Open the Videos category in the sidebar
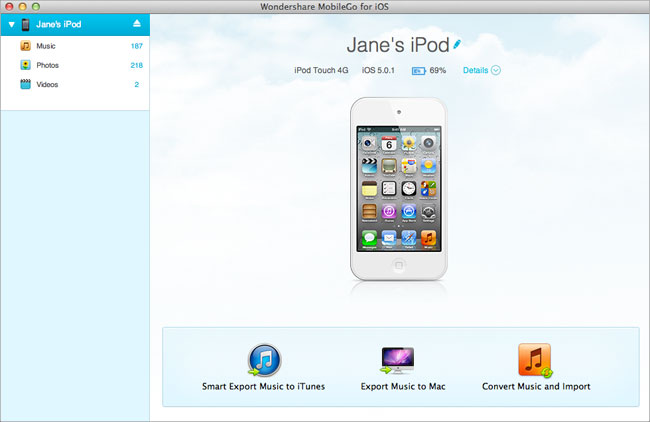650x422 pixels. 75,84
